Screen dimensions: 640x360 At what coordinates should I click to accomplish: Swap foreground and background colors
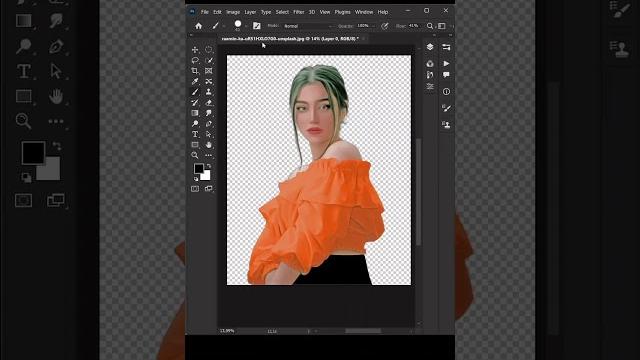click(209, 166)
